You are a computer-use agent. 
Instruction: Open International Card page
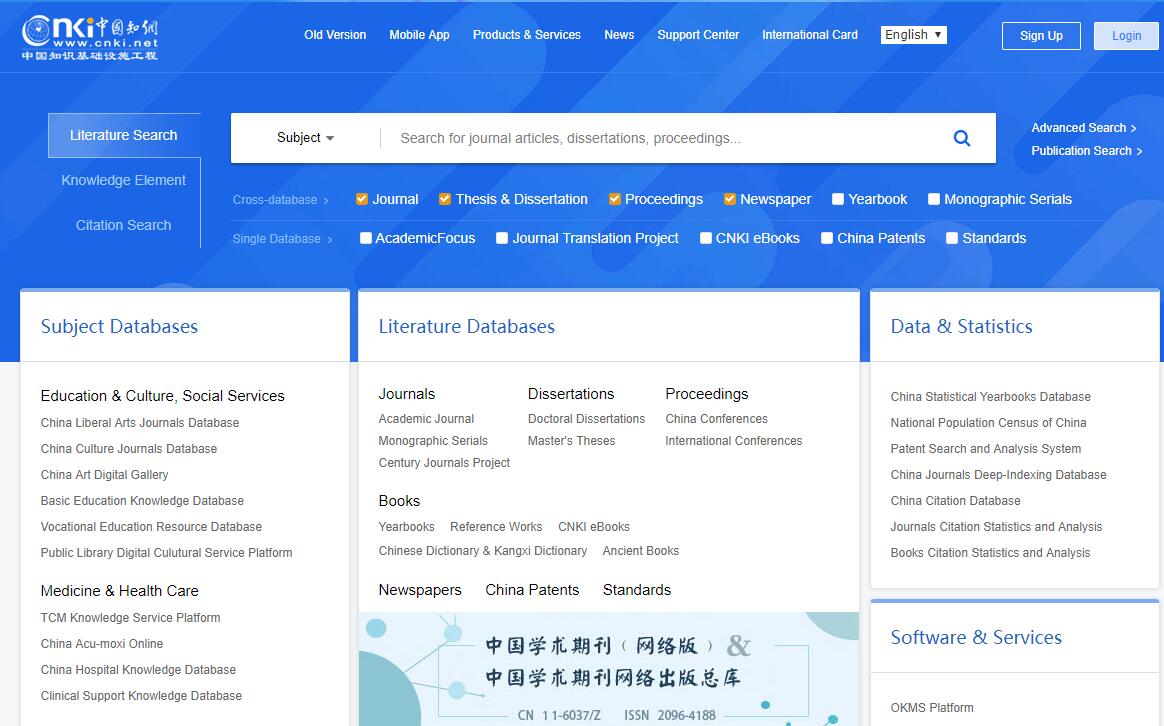(810, 35)
